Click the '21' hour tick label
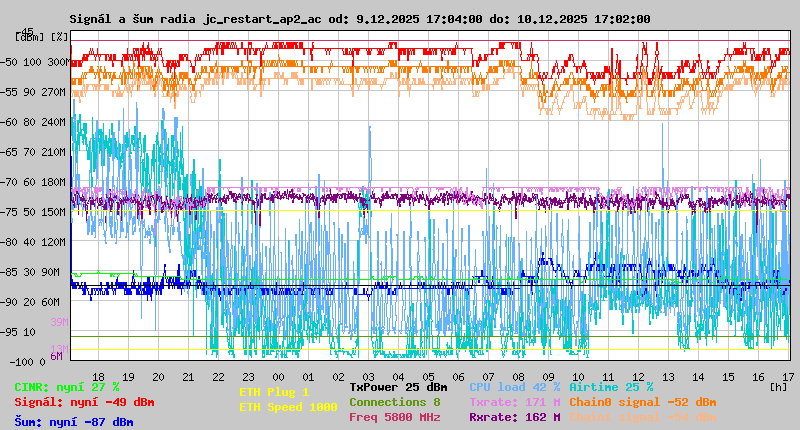Image resolution: width=800 pixels, height=430 pixels. [188, 377]
